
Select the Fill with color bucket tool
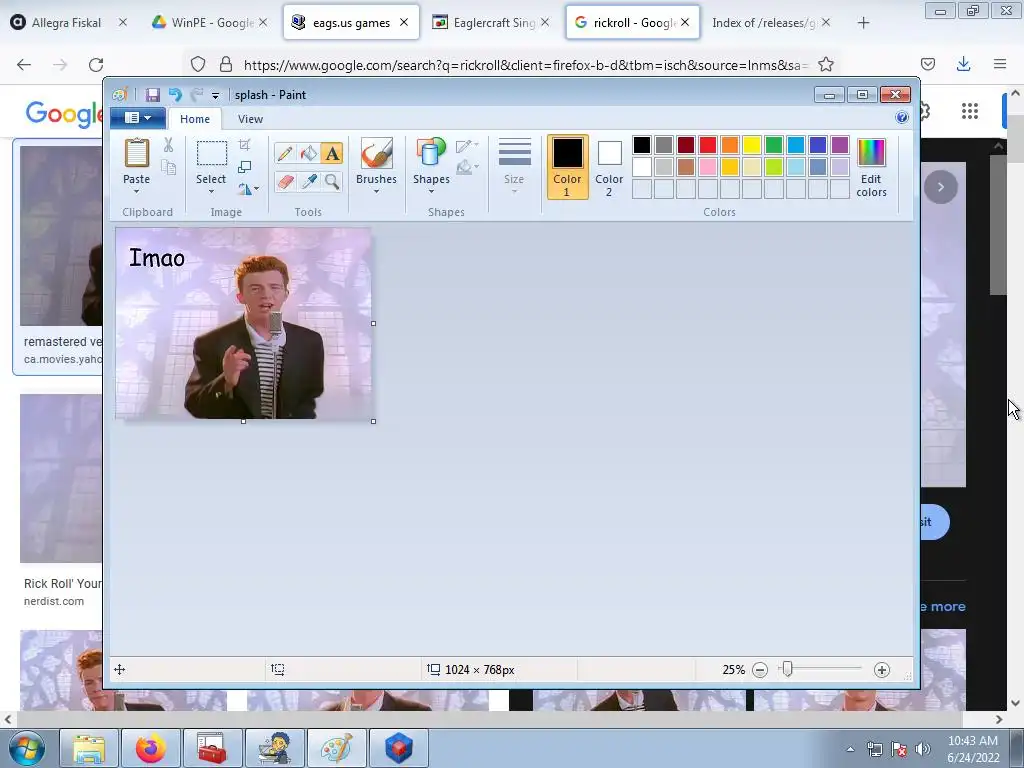308,153
